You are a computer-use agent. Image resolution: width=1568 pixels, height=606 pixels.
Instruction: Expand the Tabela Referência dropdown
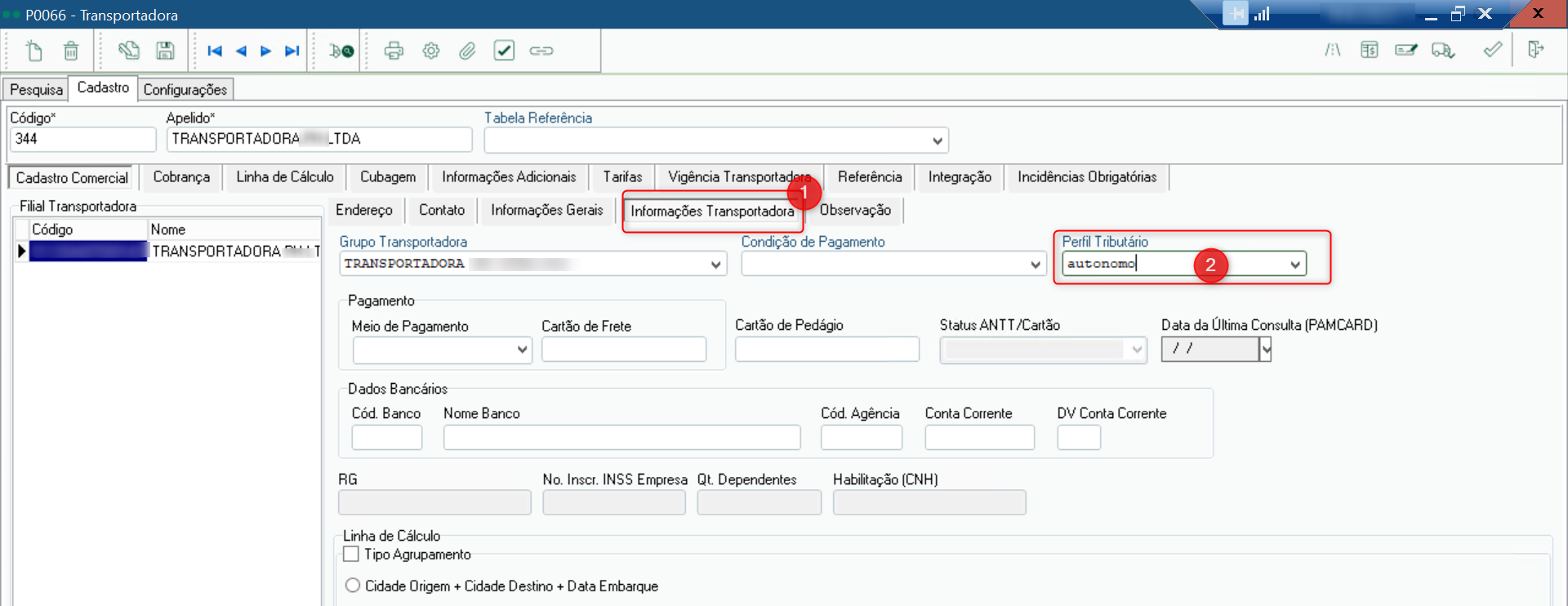(938, 140)
